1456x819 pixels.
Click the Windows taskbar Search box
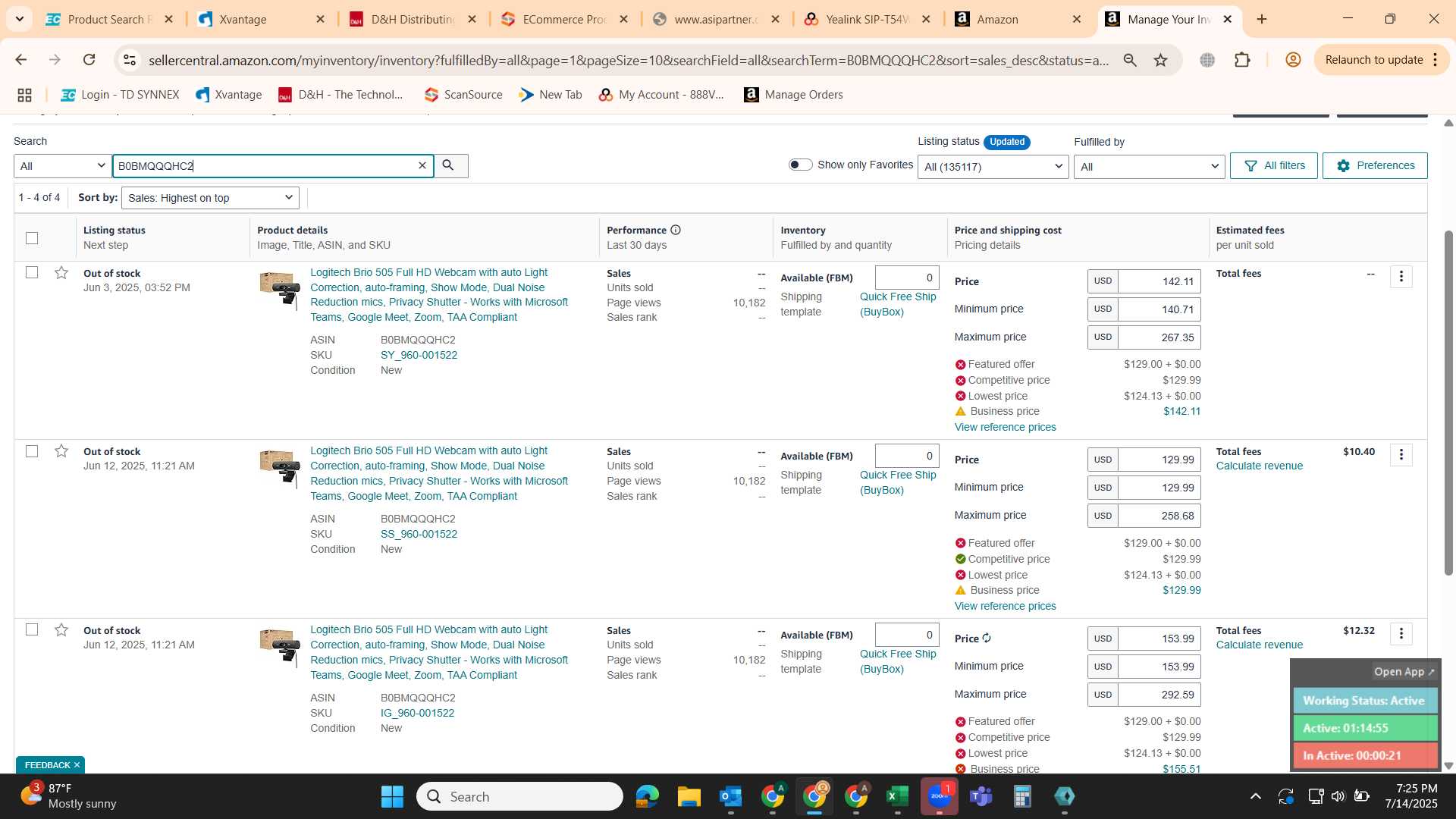click(519, 796)
